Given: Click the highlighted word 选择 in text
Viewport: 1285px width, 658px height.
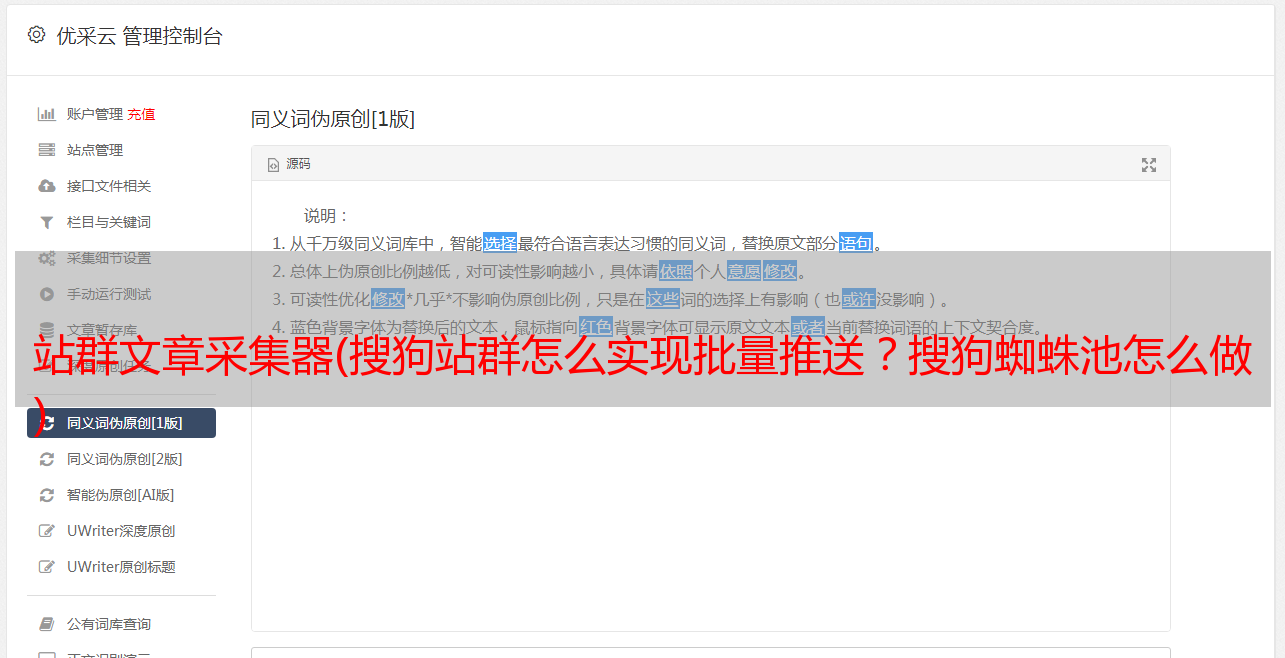Looking at the screenshot, I should pyautogui.click(x=500, y=243).
